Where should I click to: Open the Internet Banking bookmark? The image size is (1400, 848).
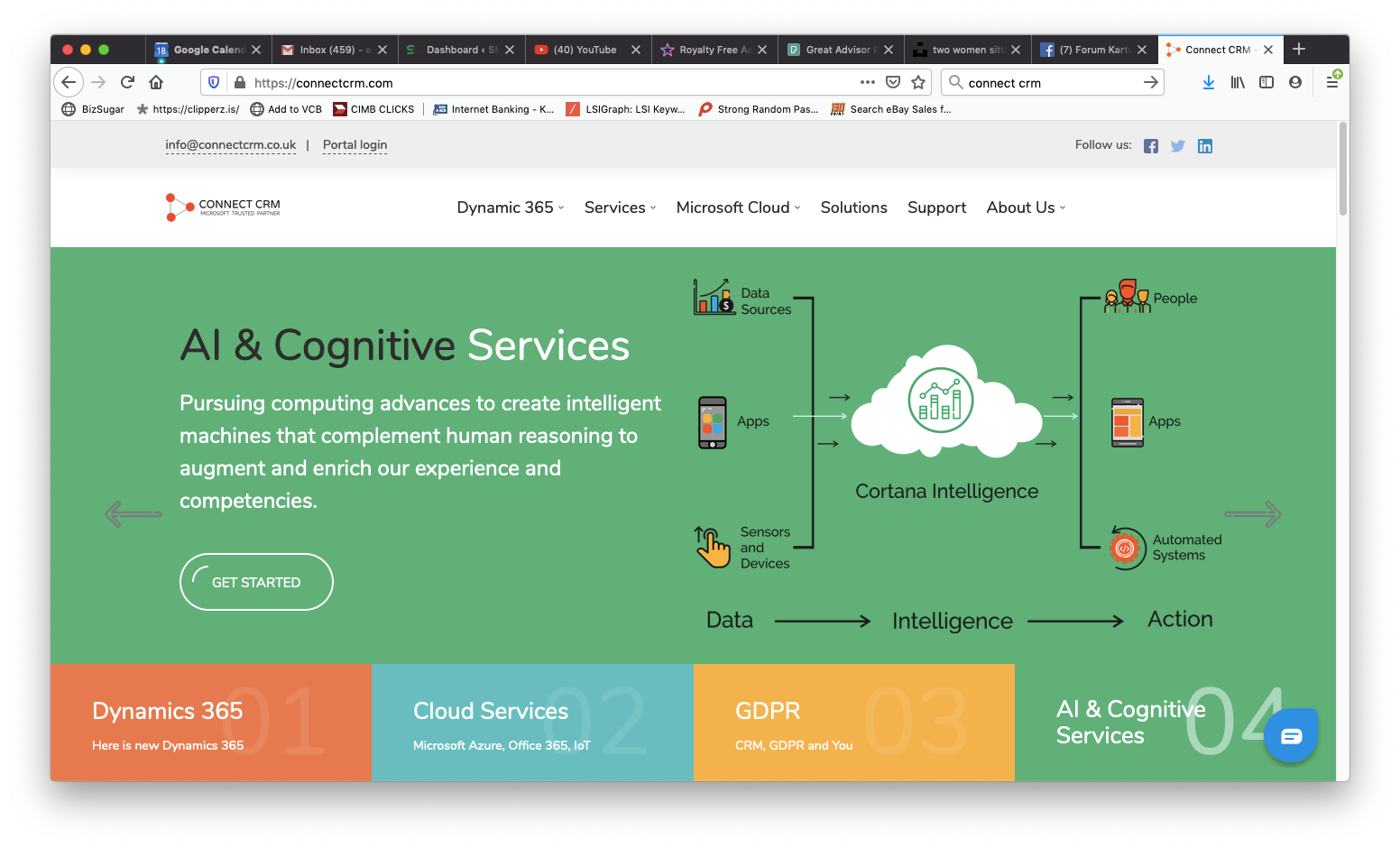493,109
